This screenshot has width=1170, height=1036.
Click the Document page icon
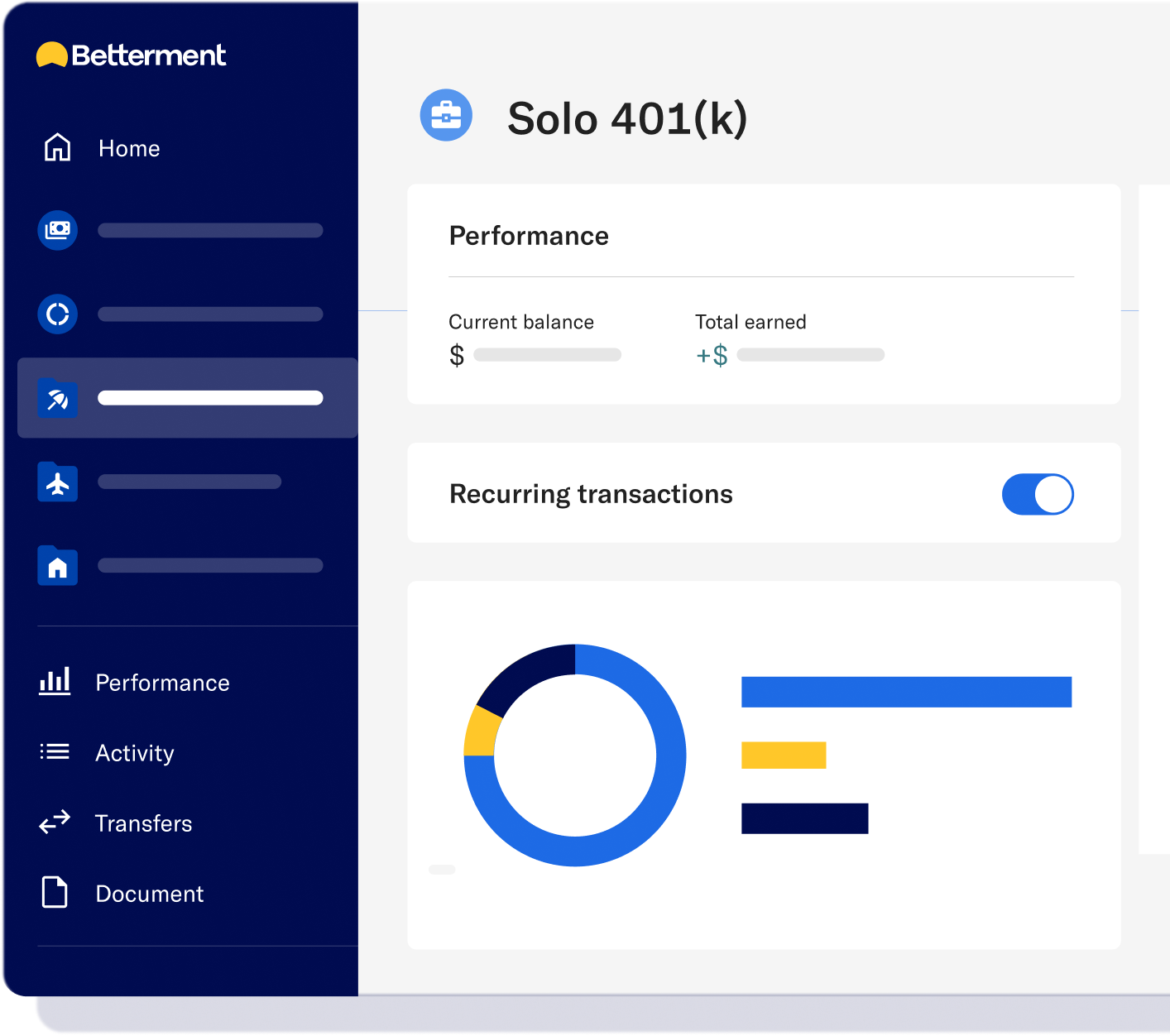[54, 893]
